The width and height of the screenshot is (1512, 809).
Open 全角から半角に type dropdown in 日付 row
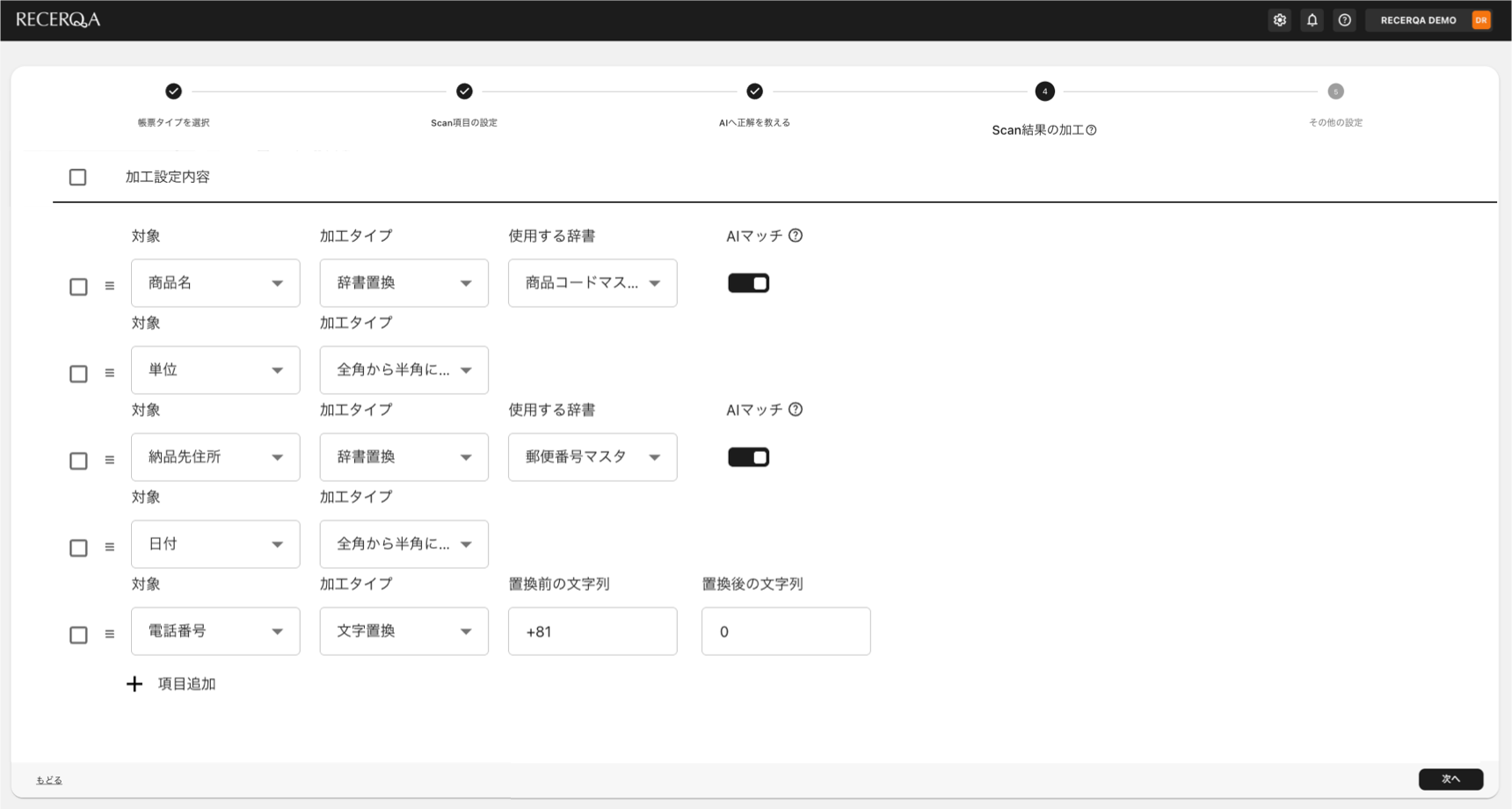(x=404, y=544)
